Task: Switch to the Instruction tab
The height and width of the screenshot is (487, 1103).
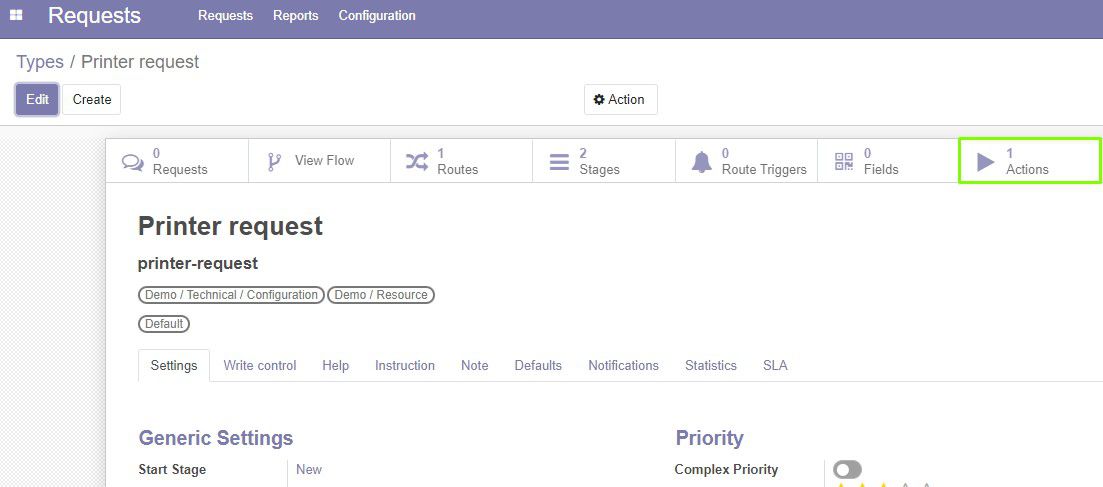Action: (404, 365)
